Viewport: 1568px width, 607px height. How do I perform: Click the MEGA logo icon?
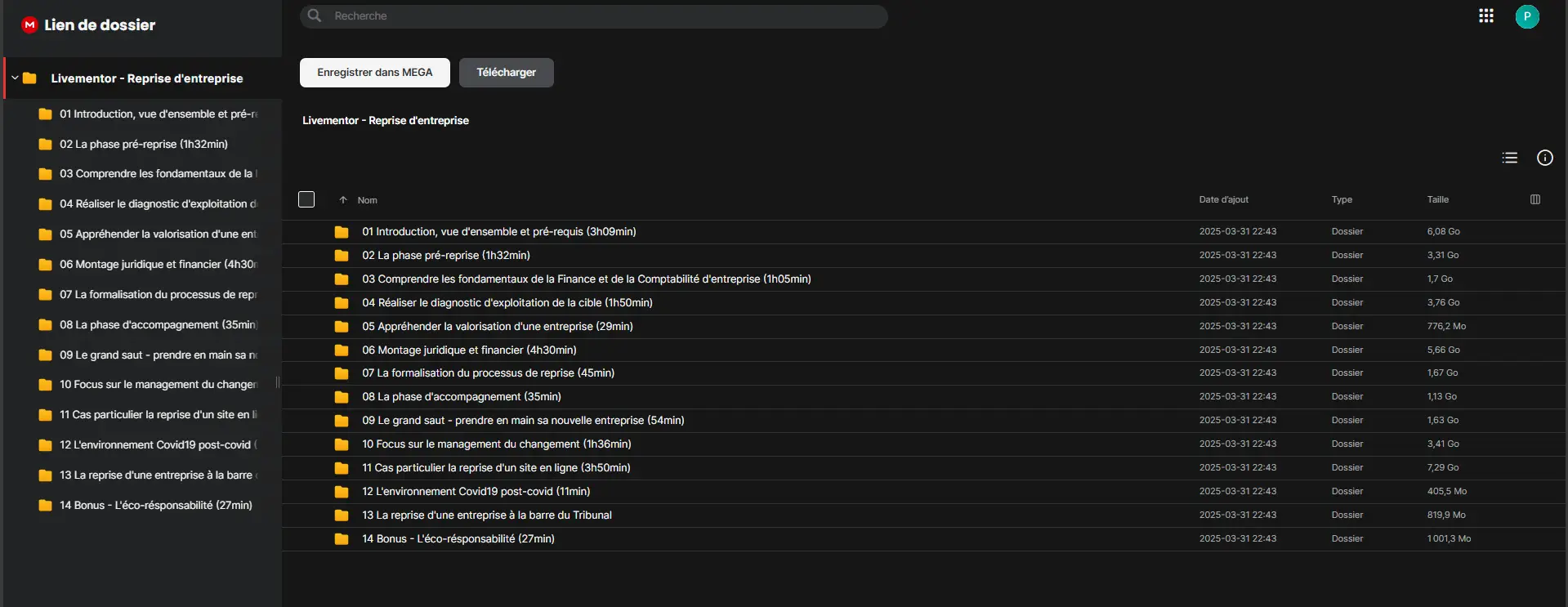(x=29, y=25)
